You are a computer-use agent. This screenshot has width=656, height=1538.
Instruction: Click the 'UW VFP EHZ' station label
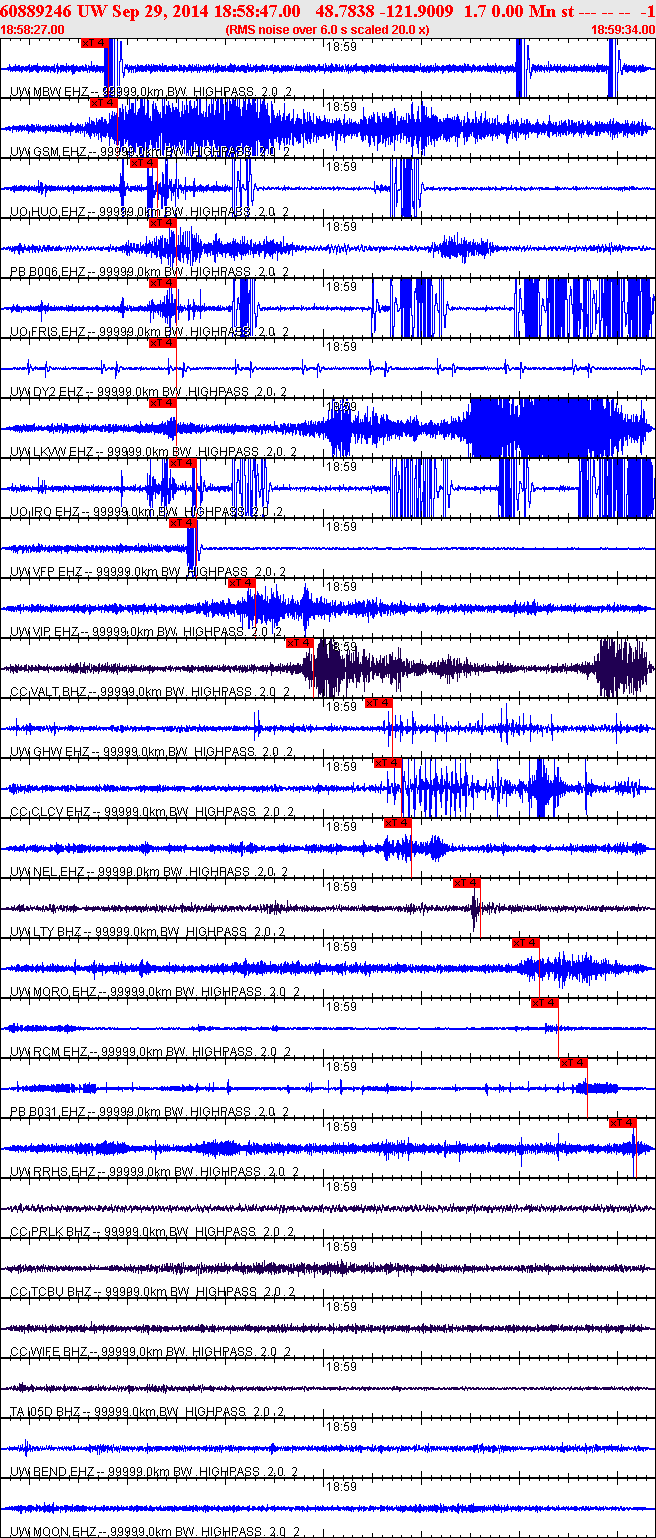click(48, 571)
